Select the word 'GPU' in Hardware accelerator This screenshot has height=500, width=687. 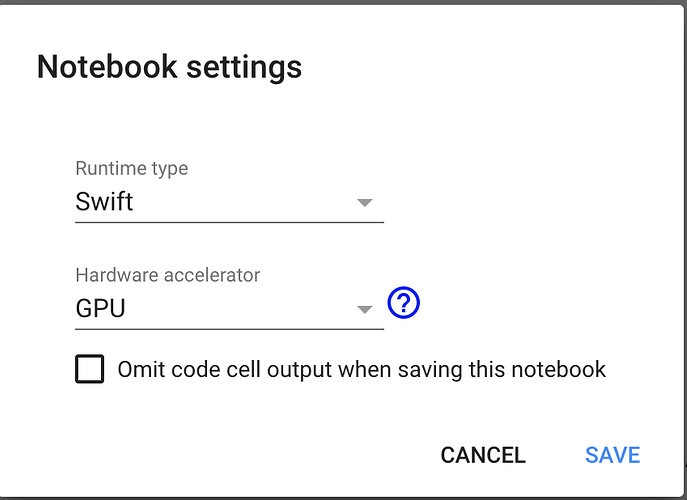(x=100, y=309)
